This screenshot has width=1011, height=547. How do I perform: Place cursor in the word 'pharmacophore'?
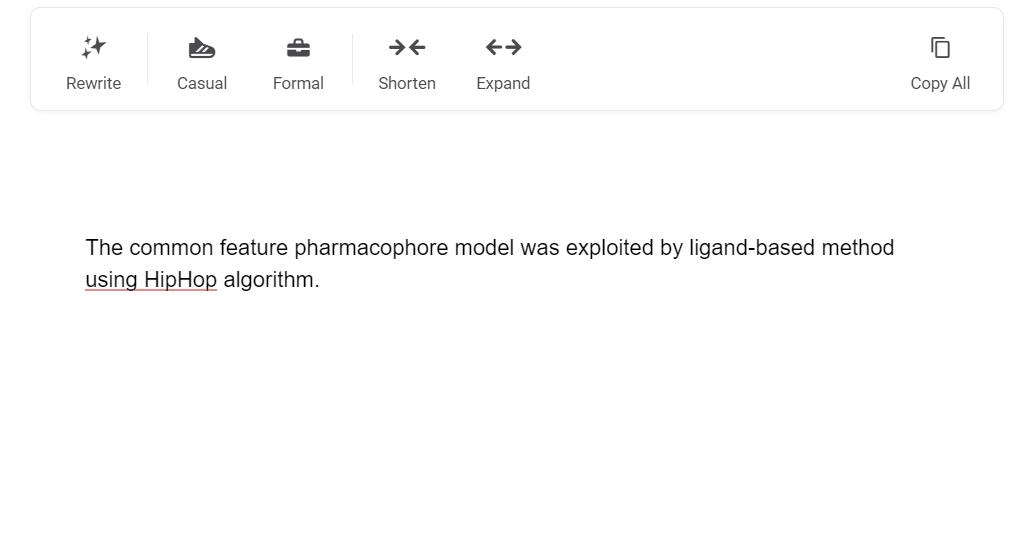(371, 248)
